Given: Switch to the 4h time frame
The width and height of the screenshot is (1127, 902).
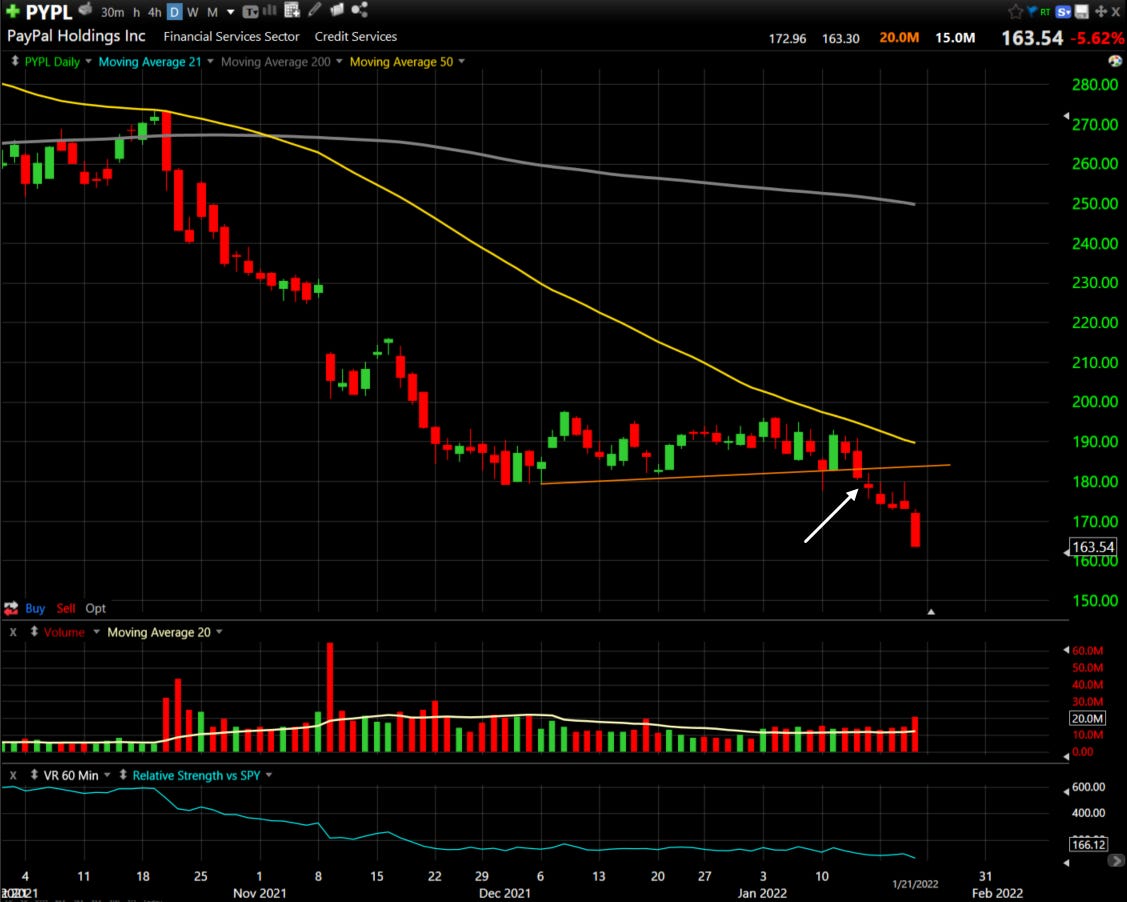Looking at the screenshot, I should pyautogui.click(x=155, y=11).
